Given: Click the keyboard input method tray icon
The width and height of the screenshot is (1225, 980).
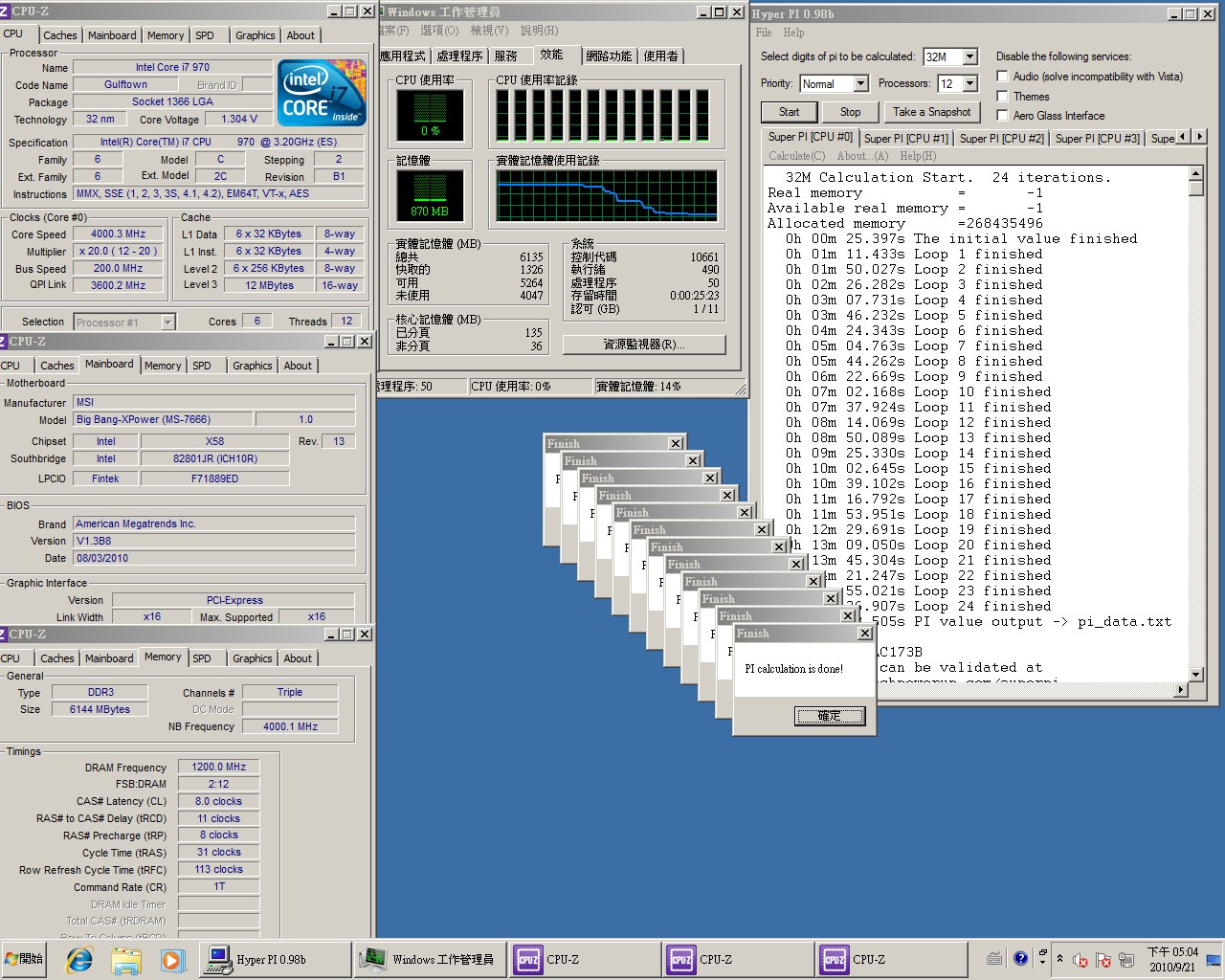Looking at the screenshot, I should click(994, 959).
